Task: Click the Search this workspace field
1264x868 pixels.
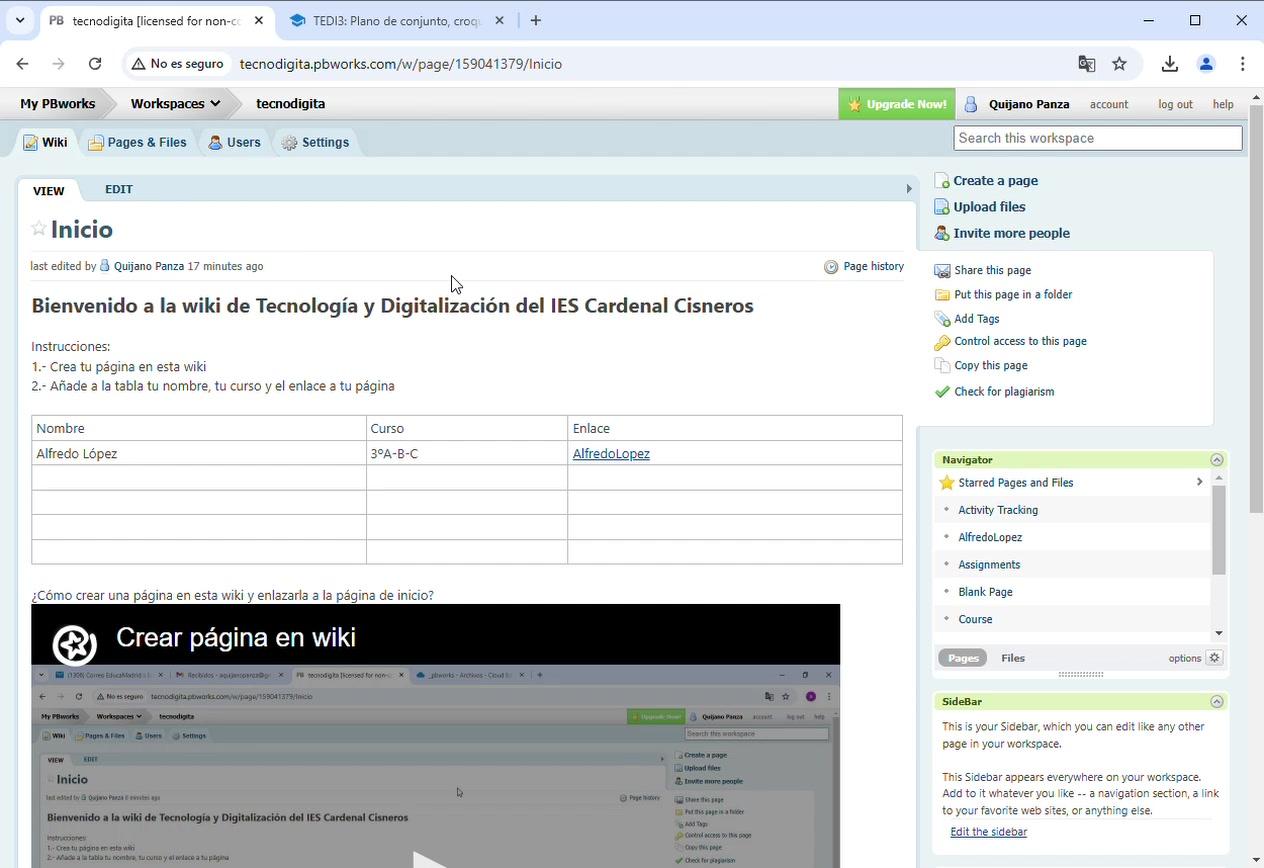Action: [1097, 138]
